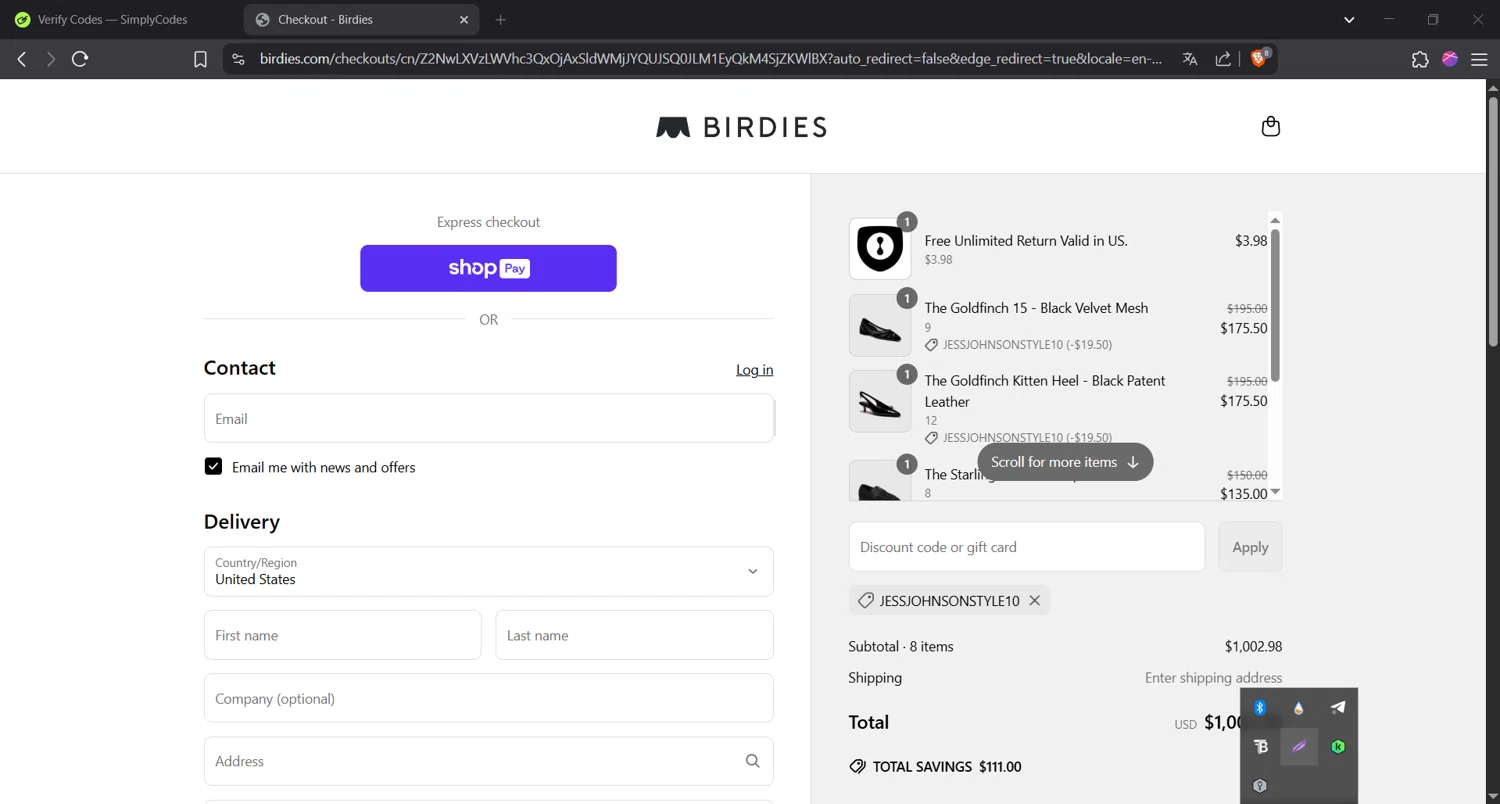This screenshot has height=804, width=1500.
Task: Click the Subtotal $1,002.98 amount
Action: [x=1253, y=646]
